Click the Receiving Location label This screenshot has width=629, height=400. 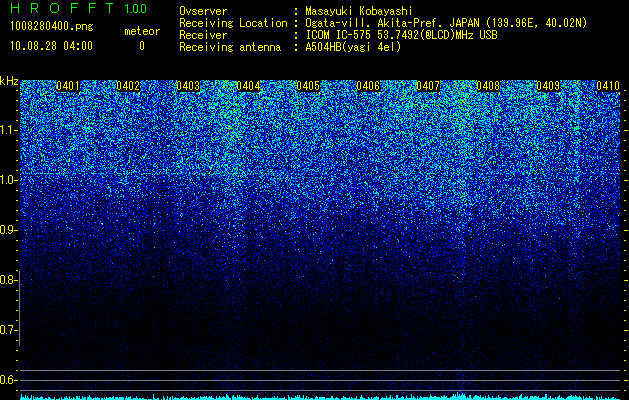[x=233, y=23]
